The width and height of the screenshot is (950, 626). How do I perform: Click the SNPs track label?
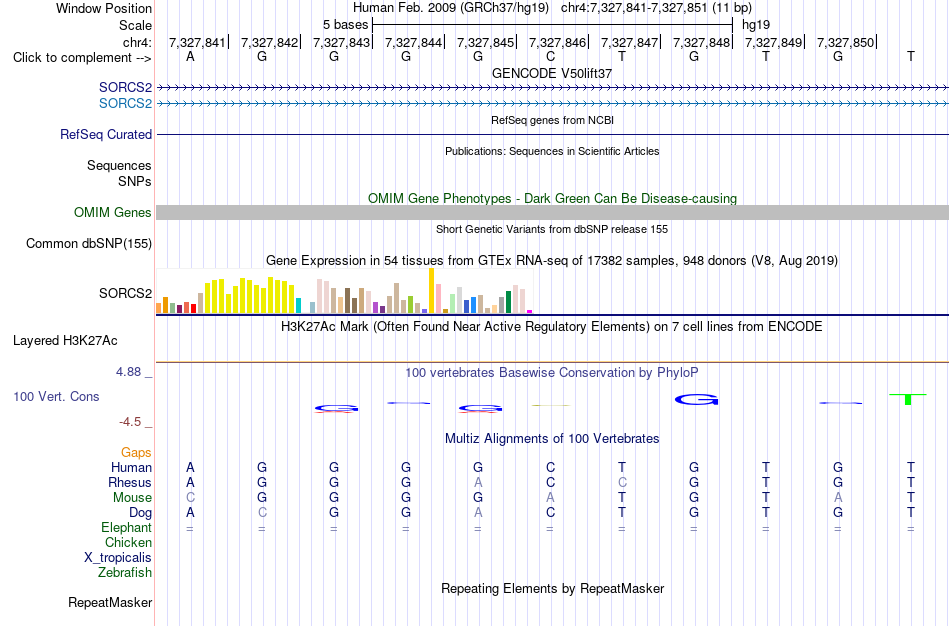pos(135,181)
